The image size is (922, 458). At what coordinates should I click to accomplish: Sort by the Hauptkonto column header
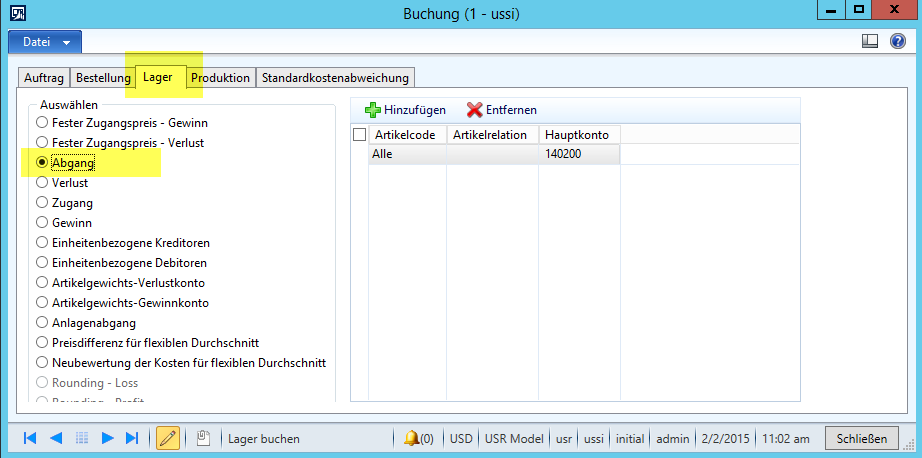tap(580, 134)
